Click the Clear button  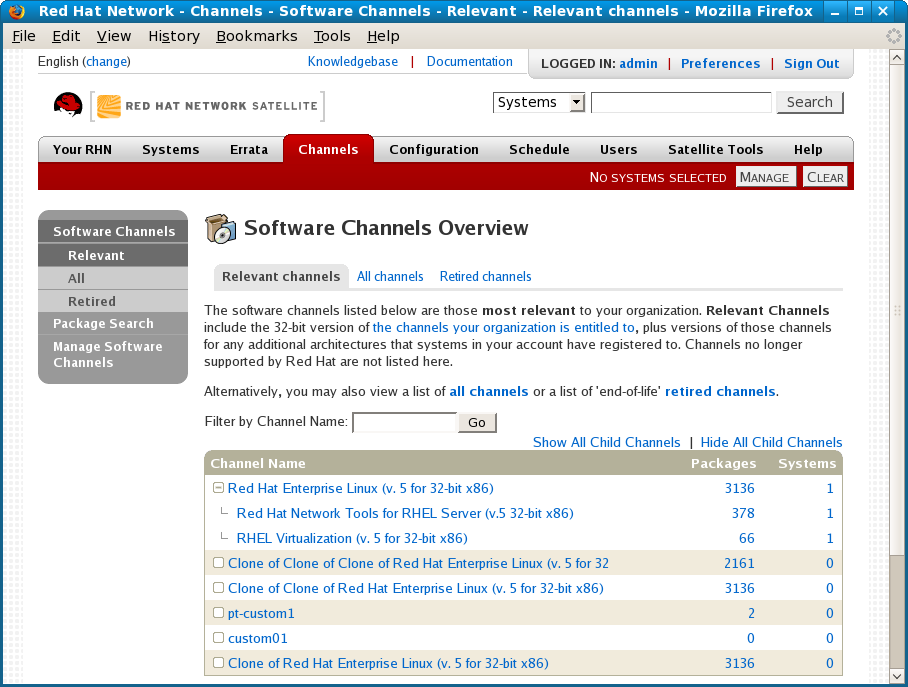click(x=825, y=177)
